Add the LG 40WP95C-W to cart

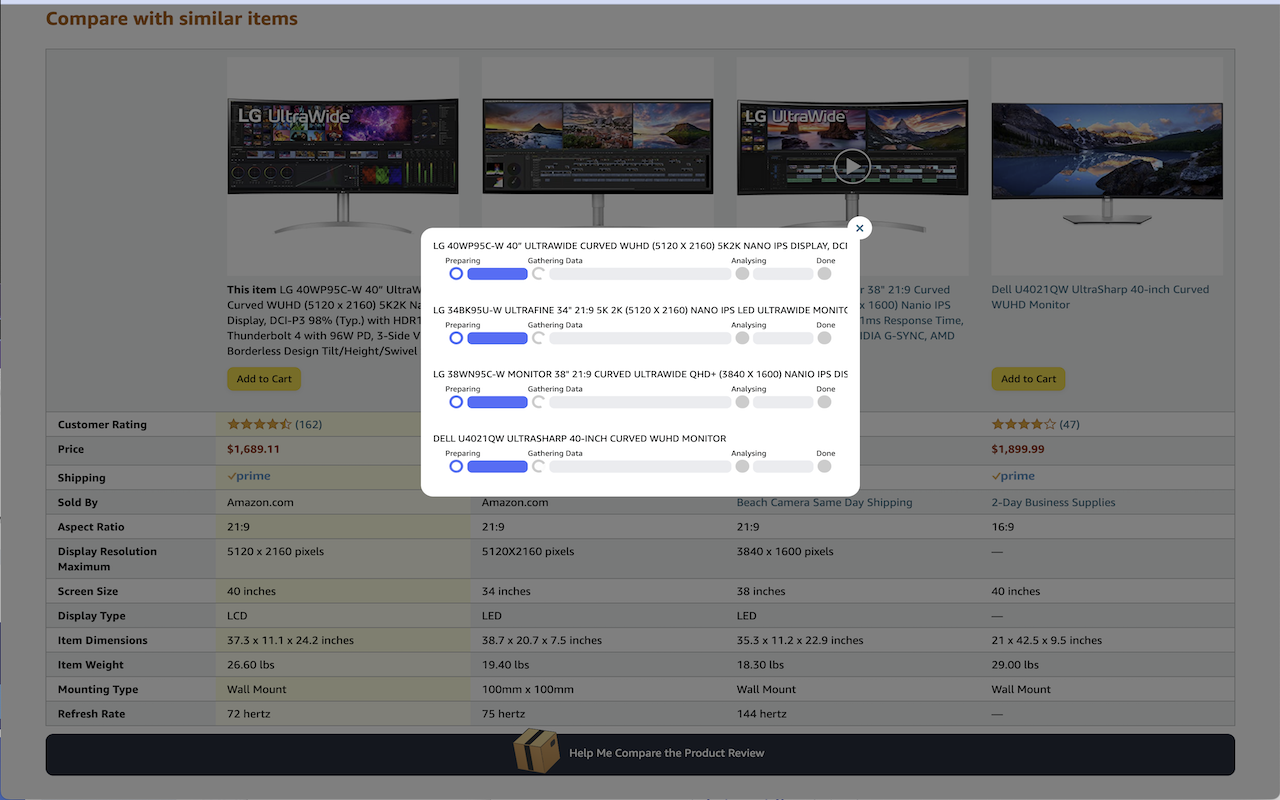tap(263, 379)
